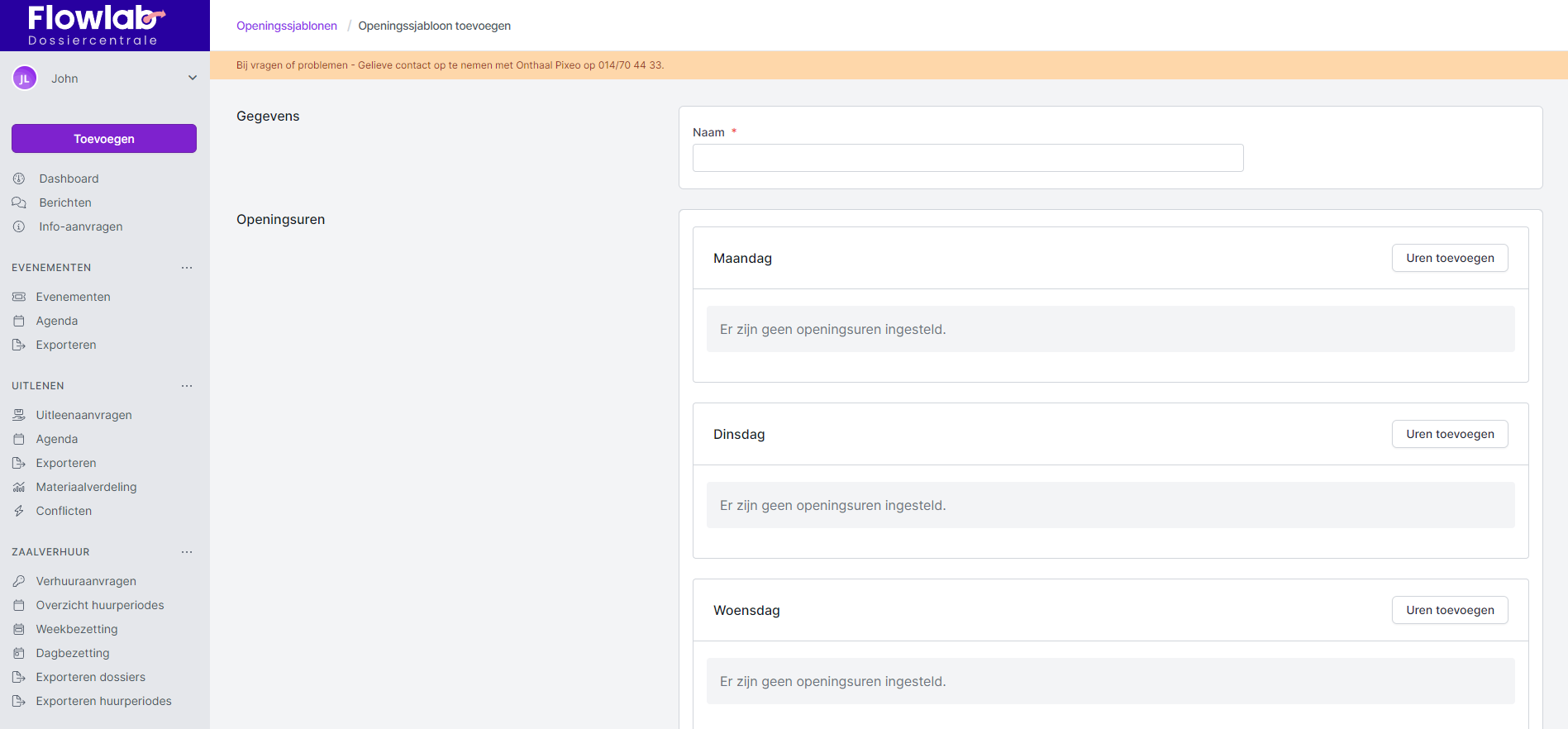Click the Materiaalverdeling chart icon

click(19, 487)
